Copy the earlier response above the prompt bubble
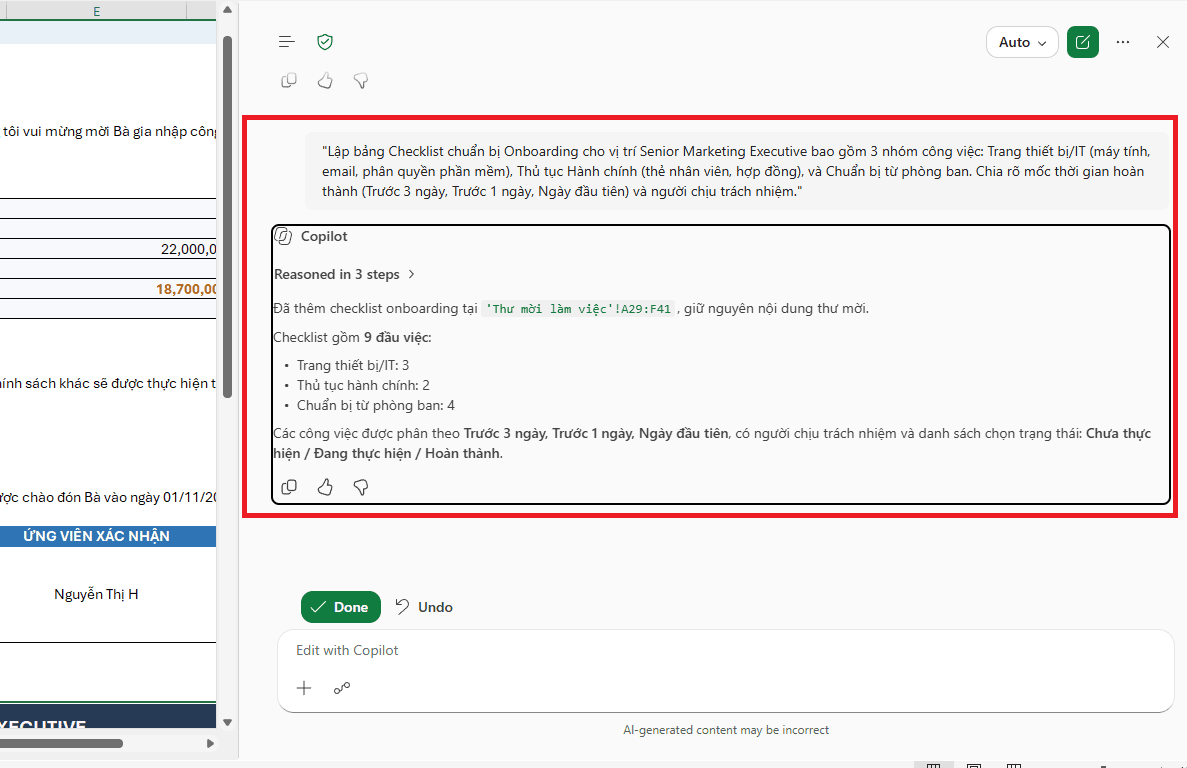This screenshot has height=768, width=1187. click(288, 80)
